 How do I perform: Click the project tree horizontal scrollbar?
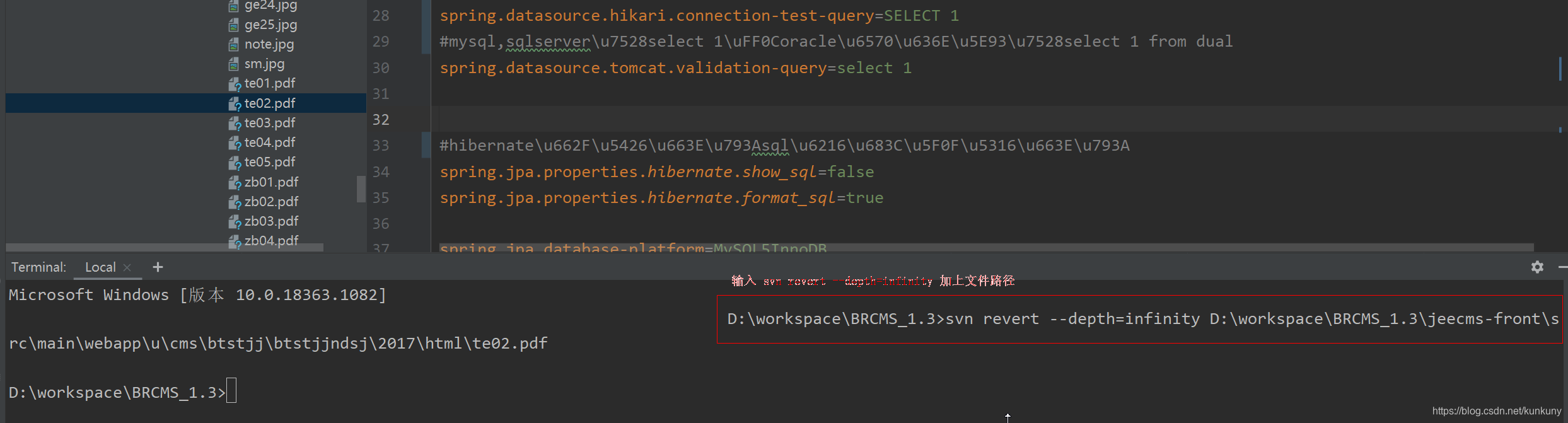(x=165, y=248)
